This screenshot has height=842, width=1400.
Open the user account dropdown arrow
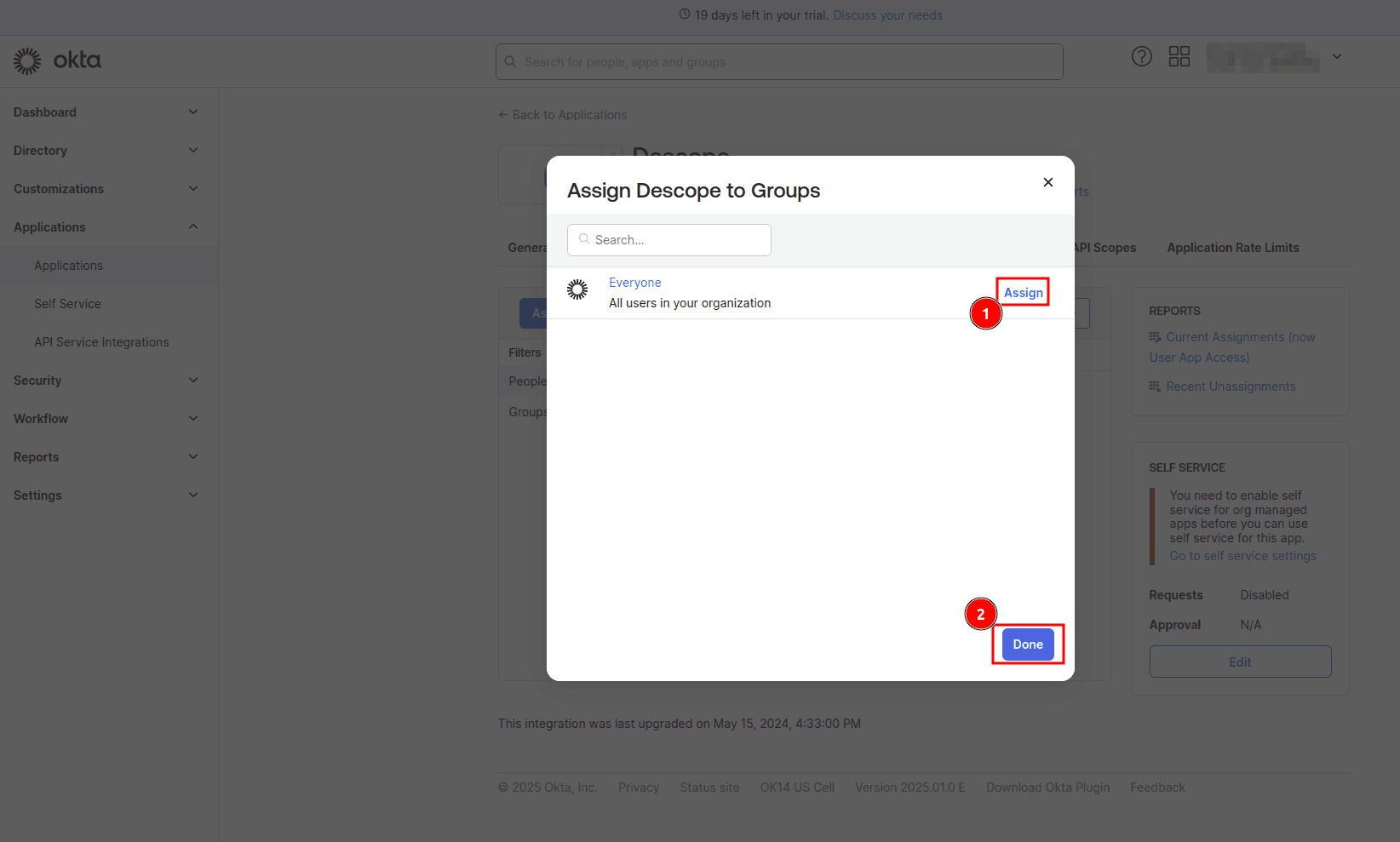point(1336,57)
